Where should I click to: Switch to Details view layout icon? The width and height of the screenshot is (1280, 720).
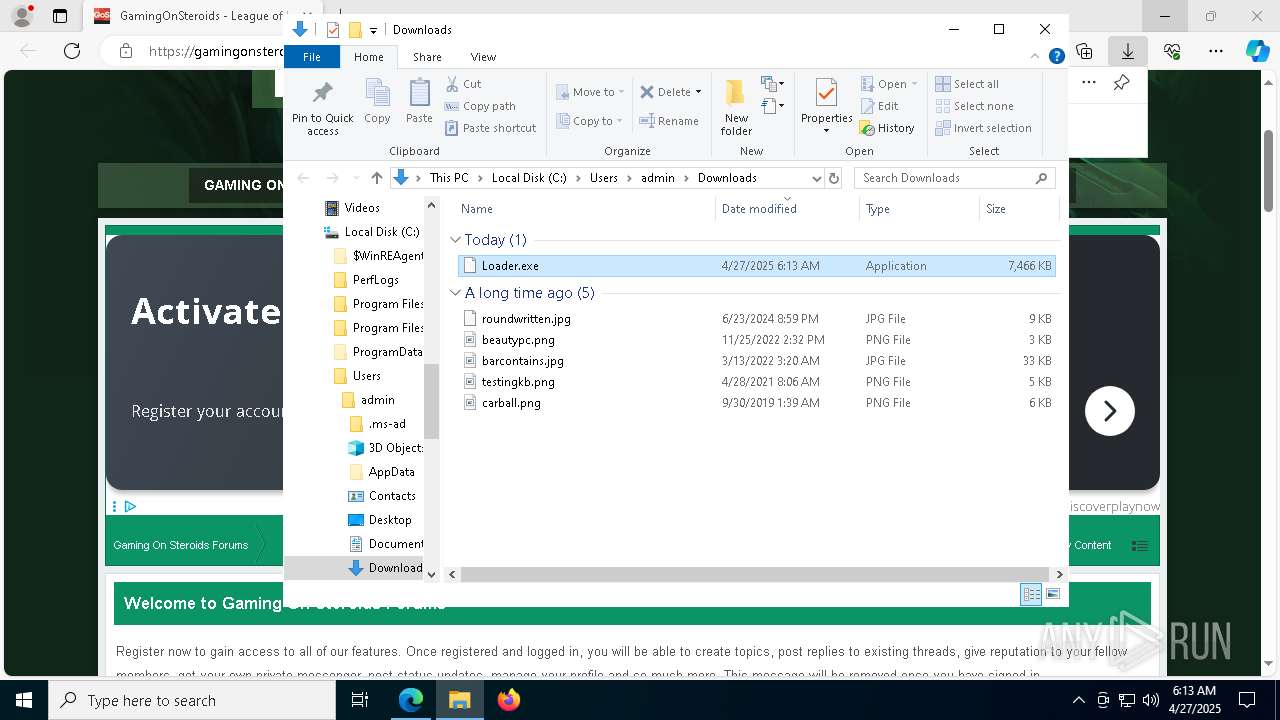(x=1031, y=594)
